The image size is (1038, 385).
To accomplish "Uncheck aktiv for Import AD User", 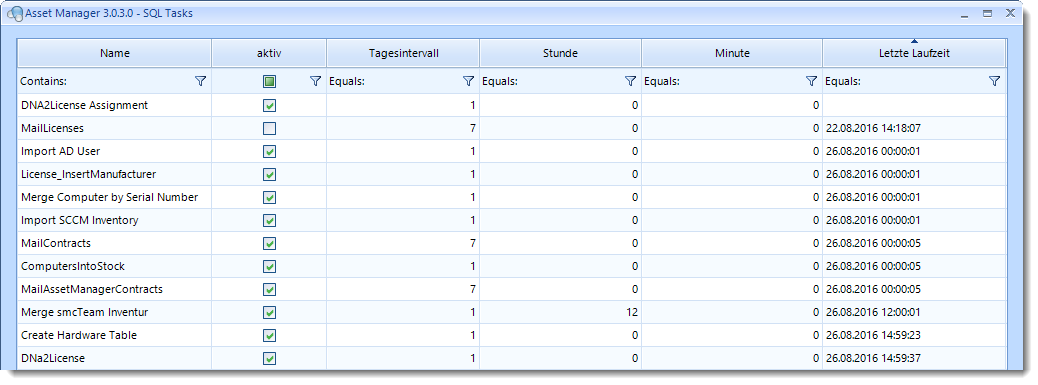I will click(269, 151).
